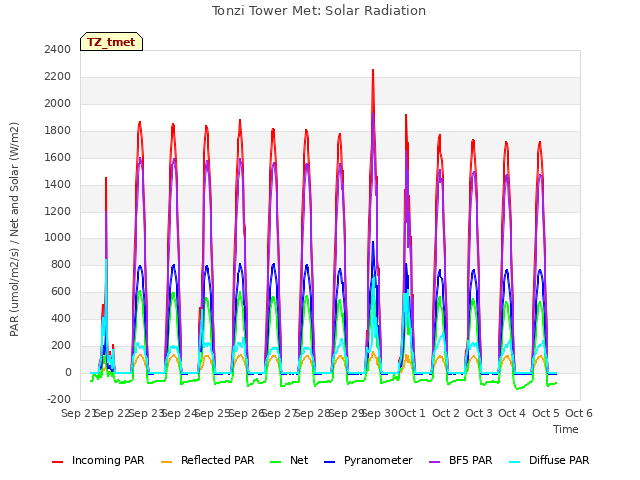640x480 pixels.
Task: Click the red Incoming PAR legend swatch
Action: pos(58,462)
